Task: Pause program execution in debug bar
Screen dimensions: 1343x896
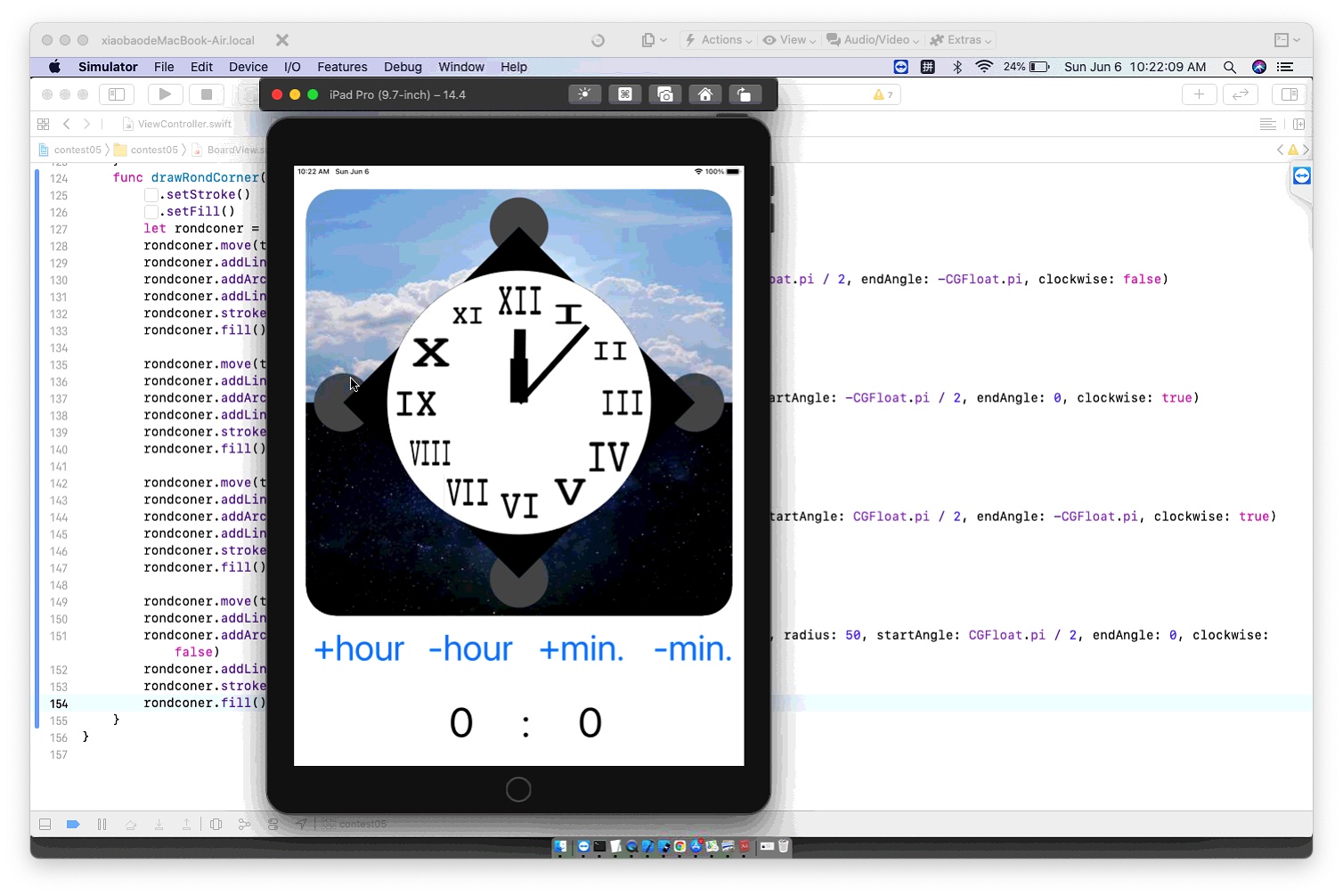Action: 102,825
